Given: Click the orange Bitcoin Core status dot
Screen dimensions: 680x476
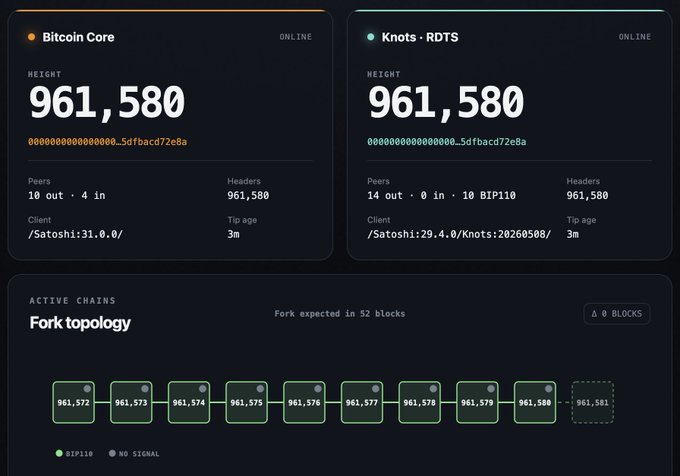Looking at the screenshot, I should point(31,37).
